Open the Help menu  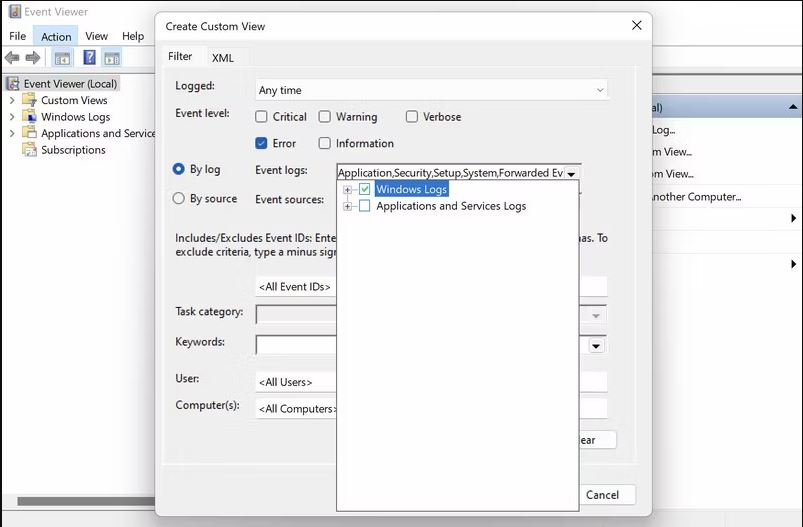133,36
